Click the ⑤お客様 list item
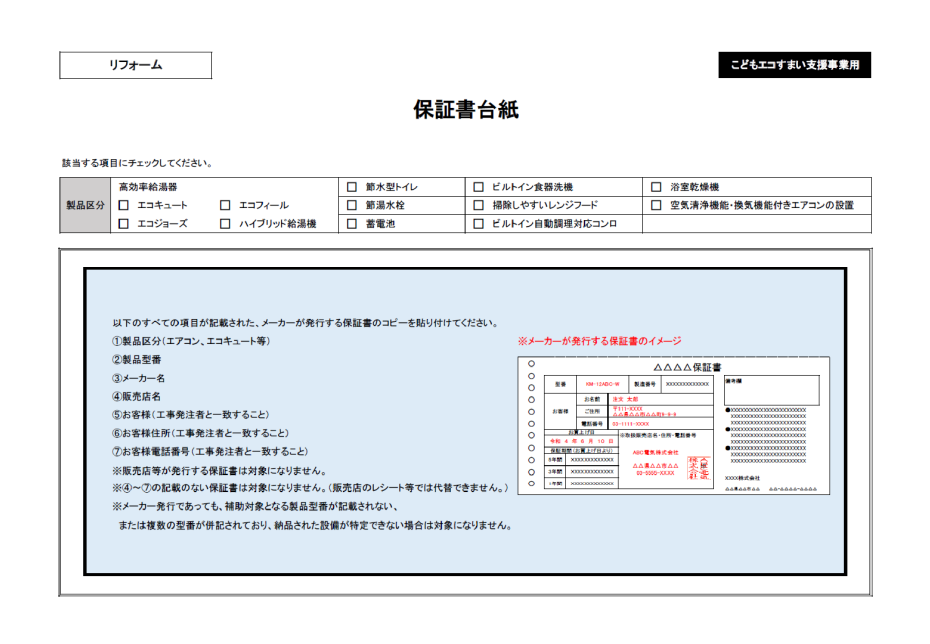The image size is (930, 644). point(191,415)
